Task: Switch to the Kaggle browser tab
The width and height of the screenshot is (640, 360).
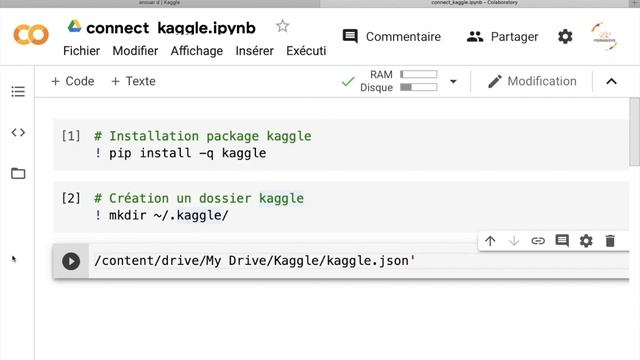Action: click(x=160, y=3)
